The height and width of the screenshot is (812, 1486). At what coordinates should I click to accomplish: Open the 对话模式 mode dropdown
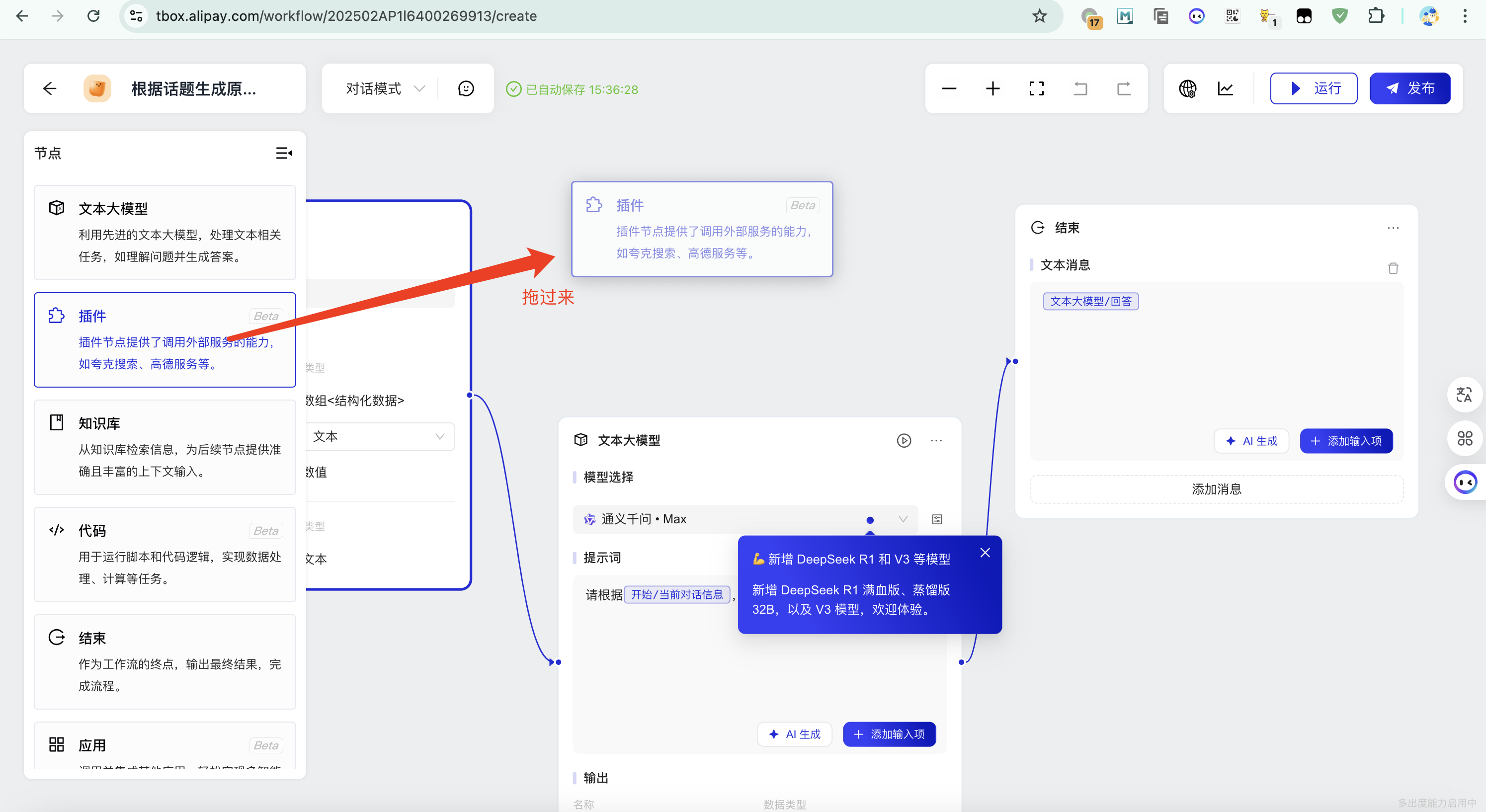(385, 89)
